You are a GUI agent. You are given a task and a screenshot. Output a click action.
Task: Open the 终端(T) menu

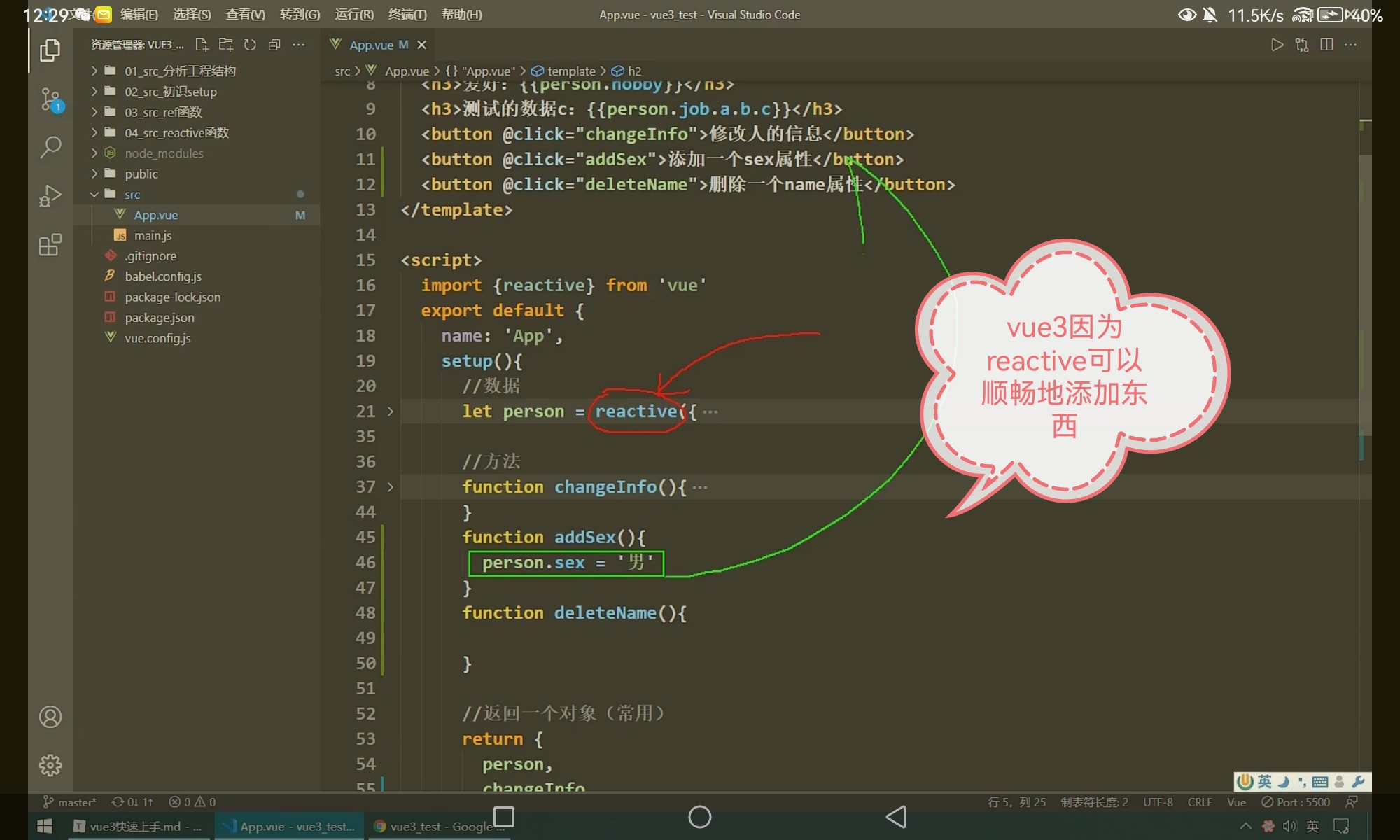click(407, 14)
